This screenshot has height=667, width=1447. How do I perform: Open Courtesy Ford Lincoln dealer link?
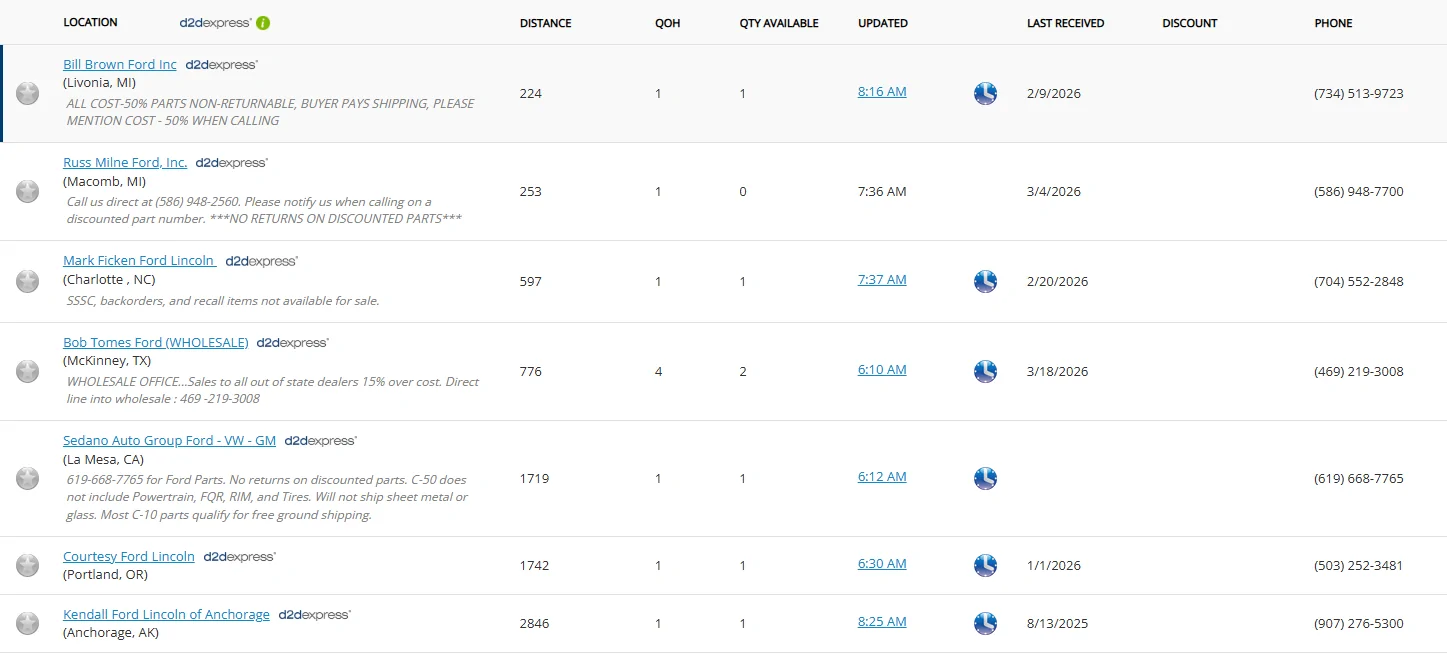point(129,557)
